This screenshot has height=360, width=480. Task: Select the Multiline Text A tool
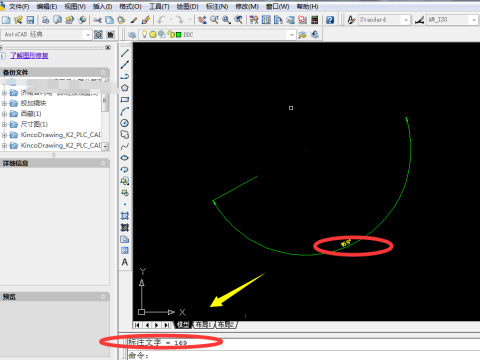pos(125,262)
